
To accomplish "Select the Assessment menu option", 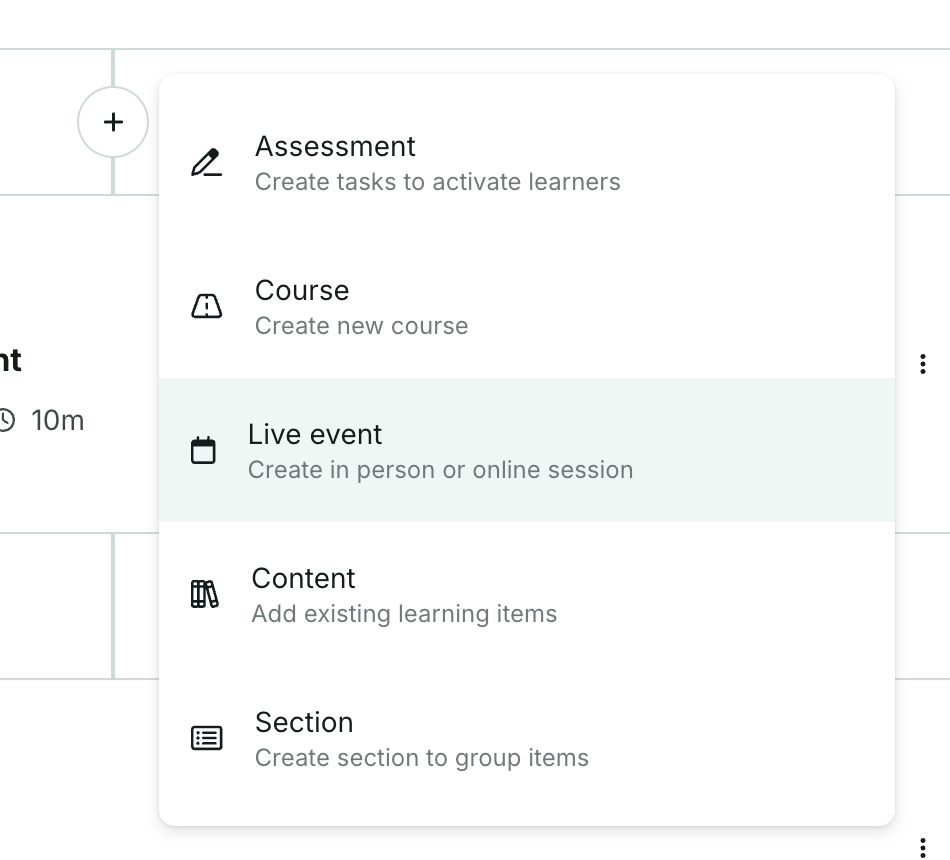I will 335,146.
